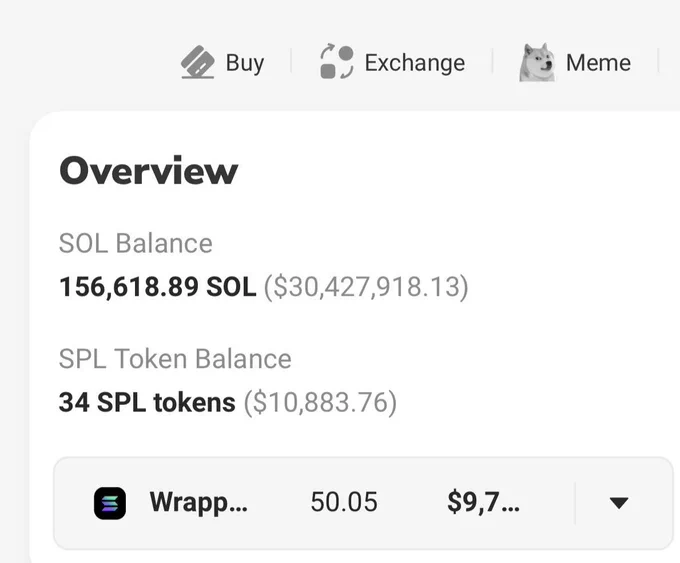Viewport: 680px width, 563px height.
Task: Click the SOL Balance label
Action: pyautogui.click(x=135, y=243)
